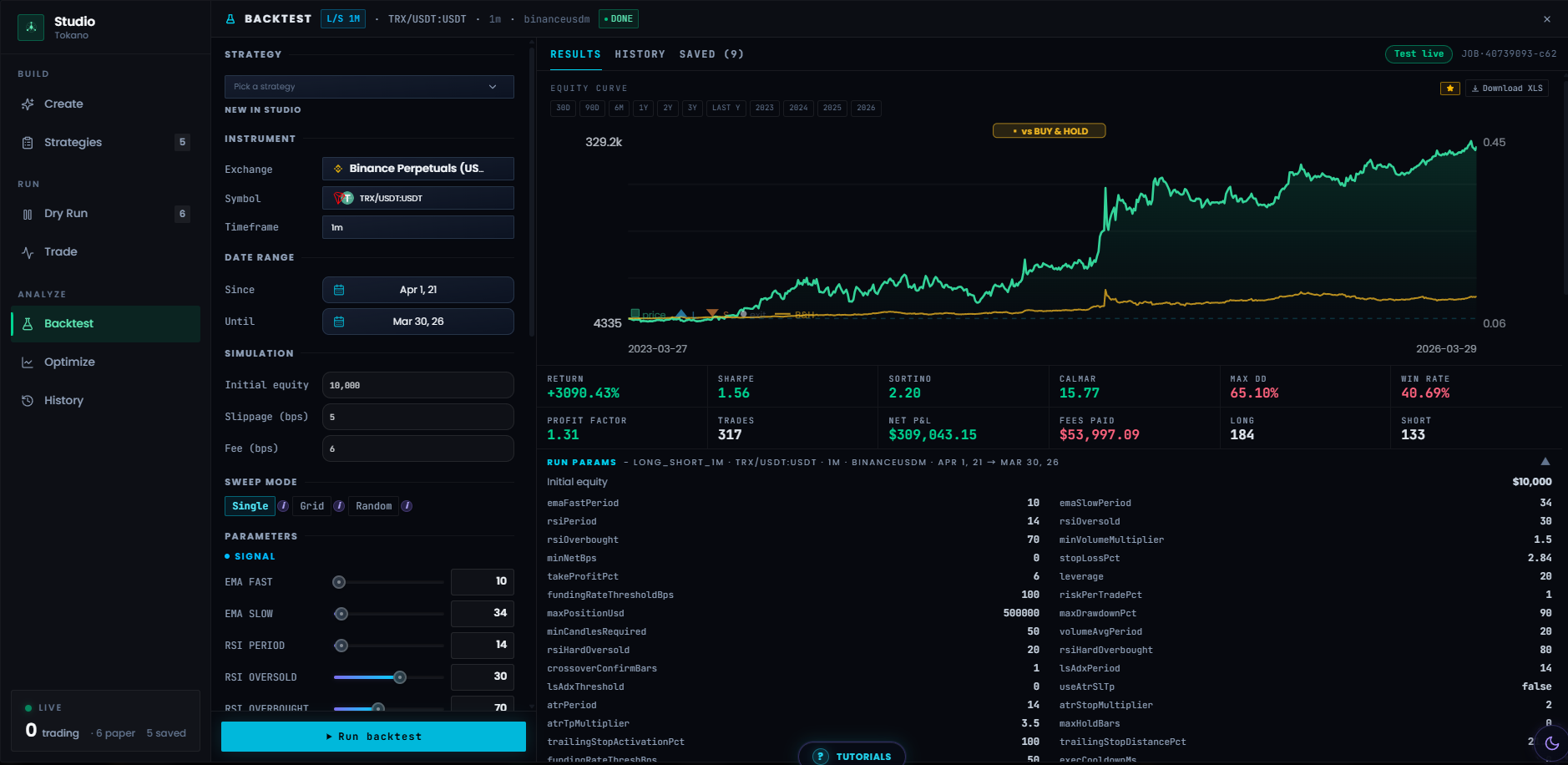Click the dark mode moon icon

1552,743
